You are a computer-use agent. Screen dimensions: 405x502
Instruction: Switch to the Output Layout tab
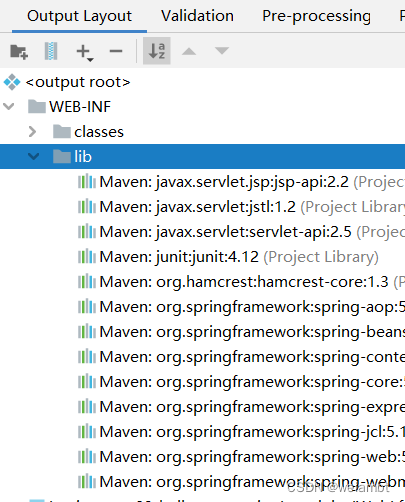point(79,16)
